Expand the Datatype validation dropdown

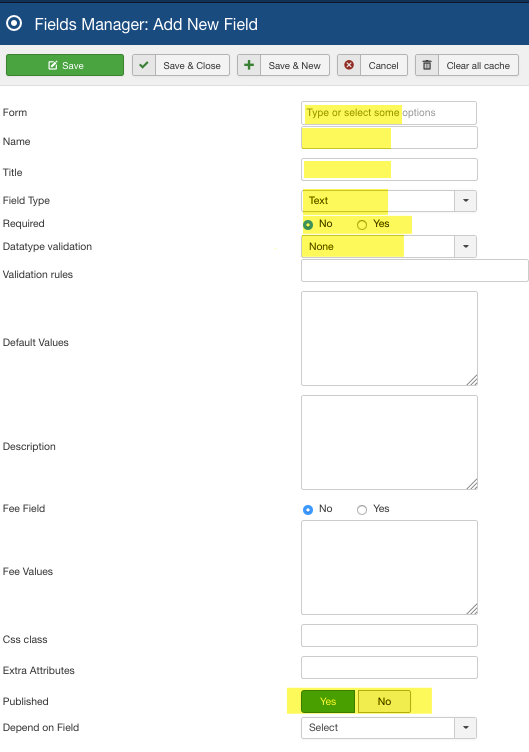coord(465,247)
